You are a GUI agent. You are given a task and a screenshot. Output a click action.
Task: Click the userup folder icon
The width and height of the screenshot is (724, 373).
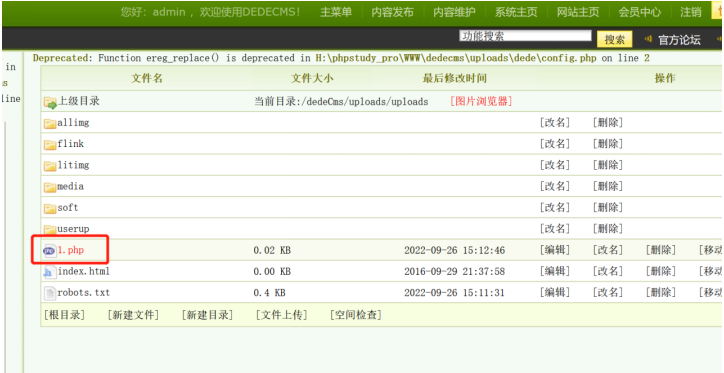click(50, 229)
